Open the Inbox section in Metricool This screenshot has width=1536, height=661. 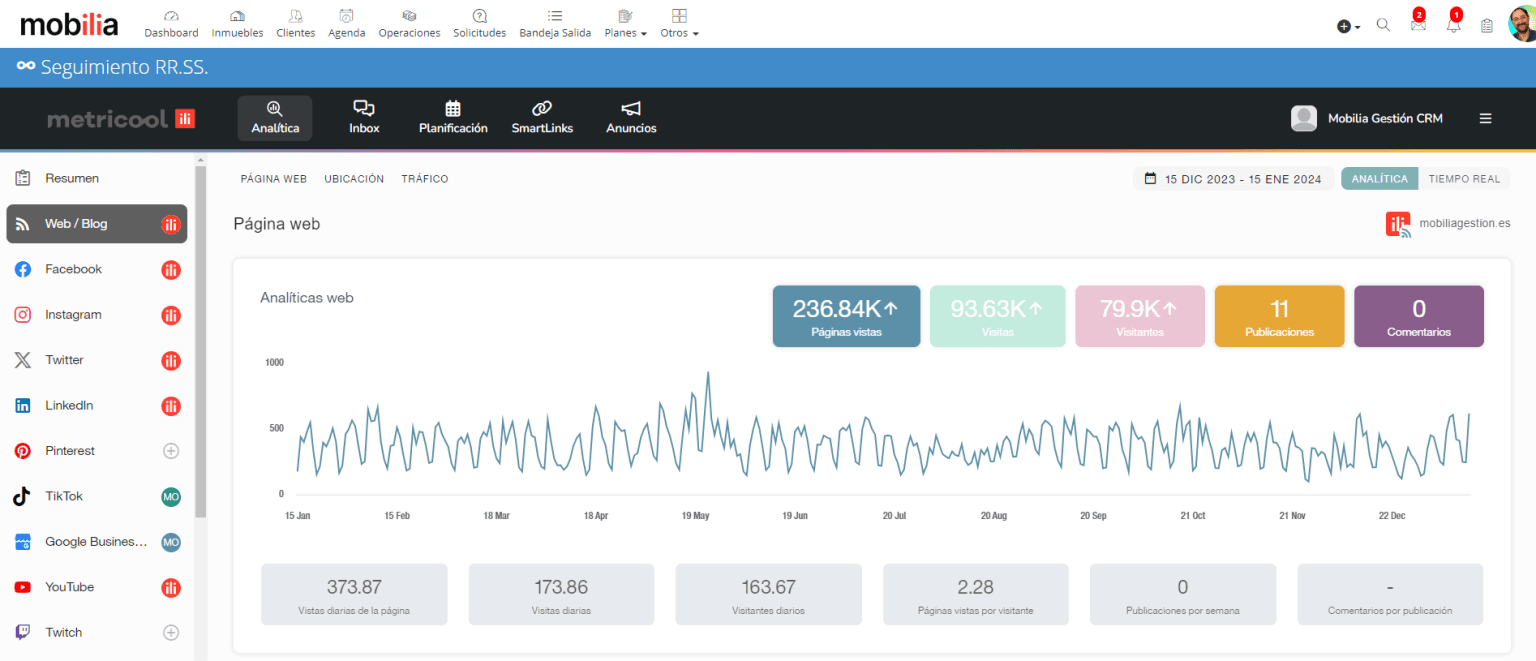click(x=364, y=117)
